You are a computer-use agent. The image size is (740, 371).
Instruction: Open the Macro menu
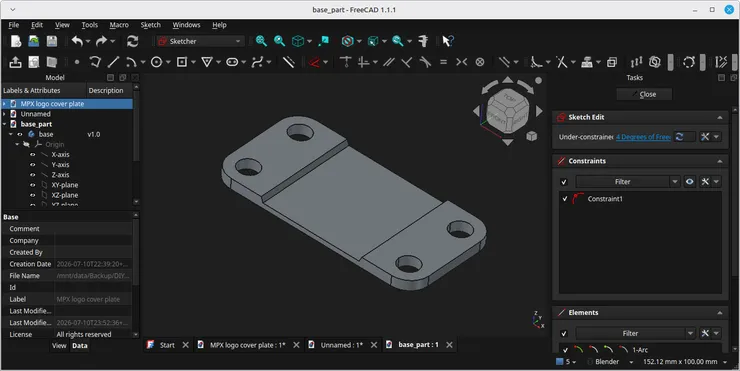[x=119, y=25]
